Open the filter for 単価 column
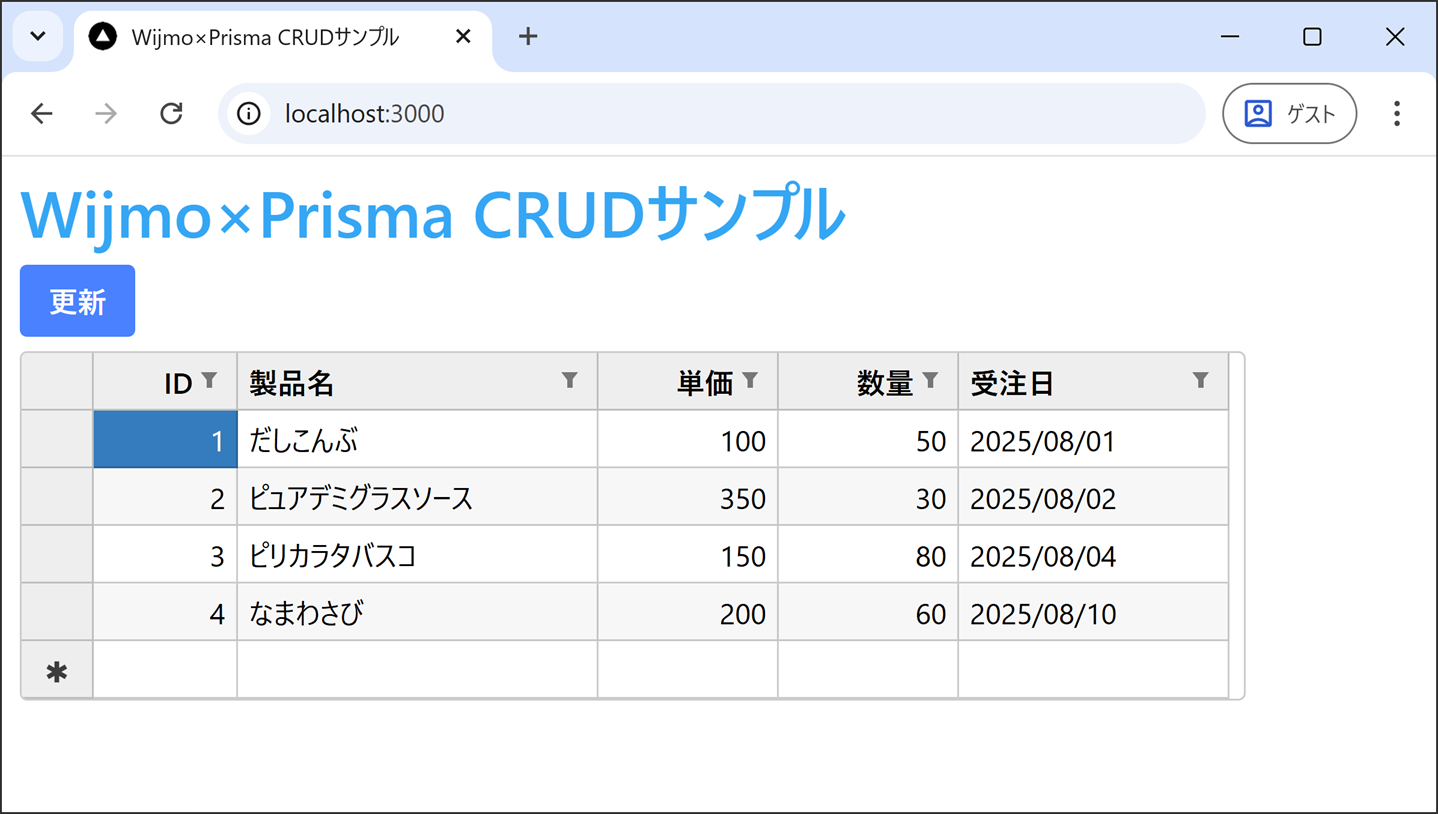The image size is (1438, 814). [x=750, y=380]
